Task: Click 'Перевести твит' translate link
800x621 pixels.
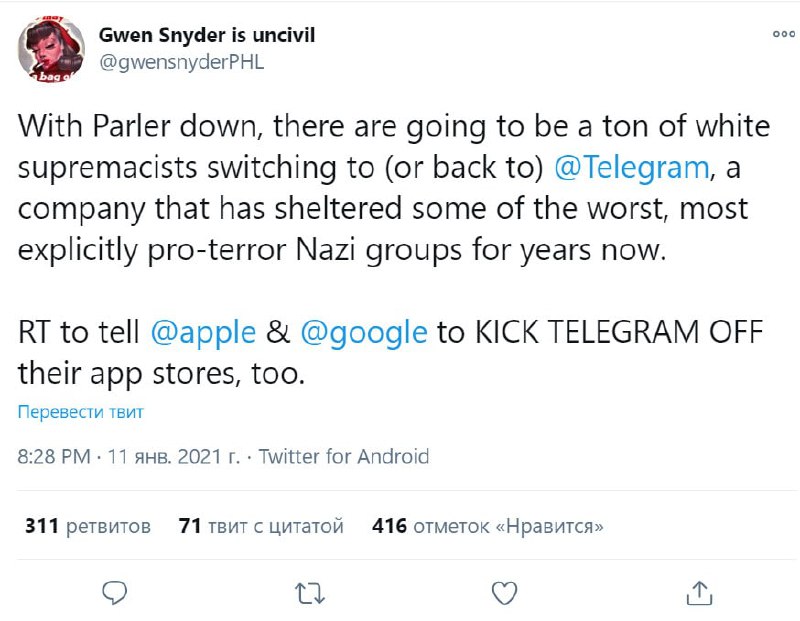Action: coord(80,412)
